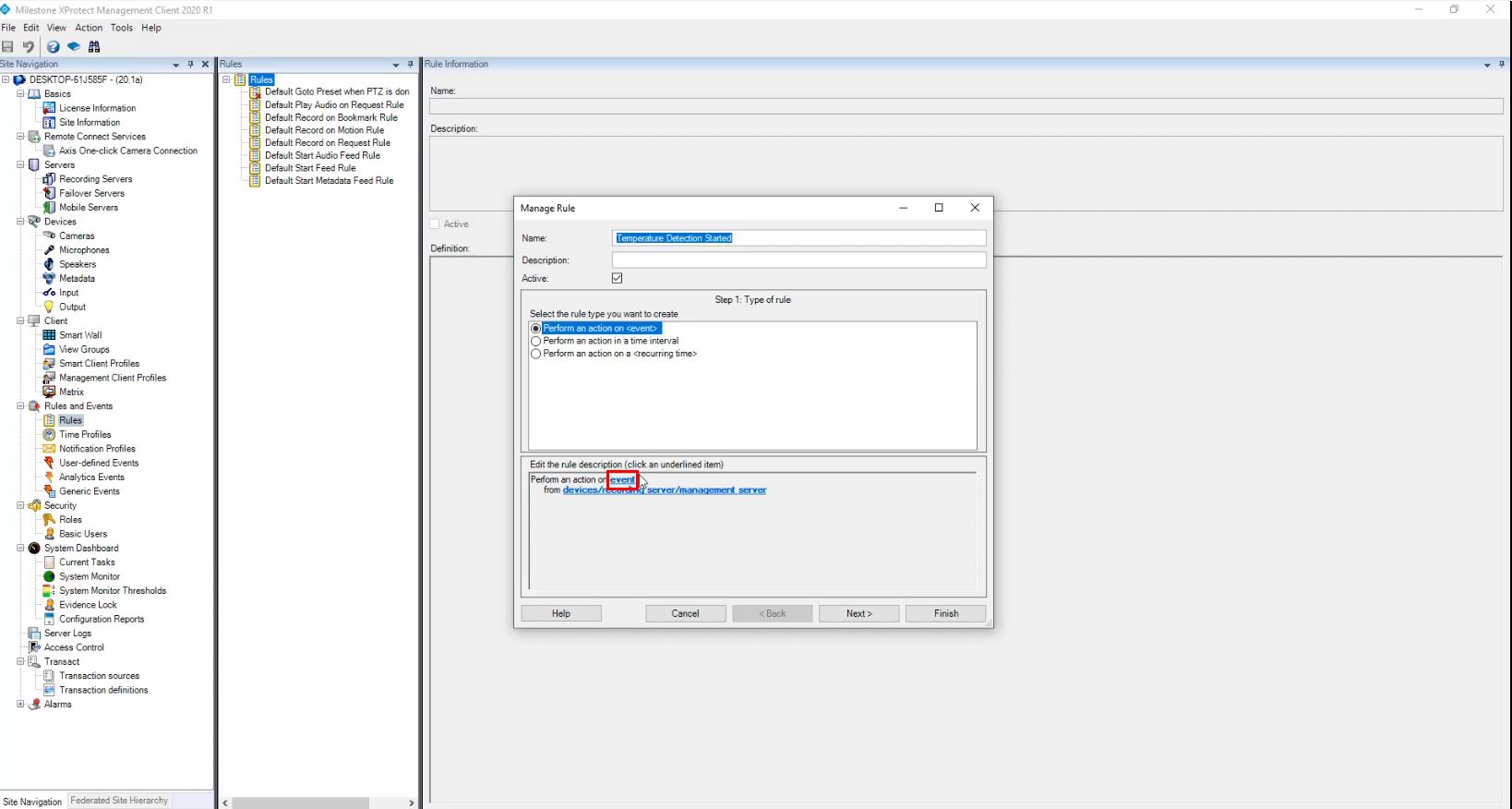Click the Cameras node icon
Image resolution: width=1512 pixels, height=809 pixels.
(50, 235)
